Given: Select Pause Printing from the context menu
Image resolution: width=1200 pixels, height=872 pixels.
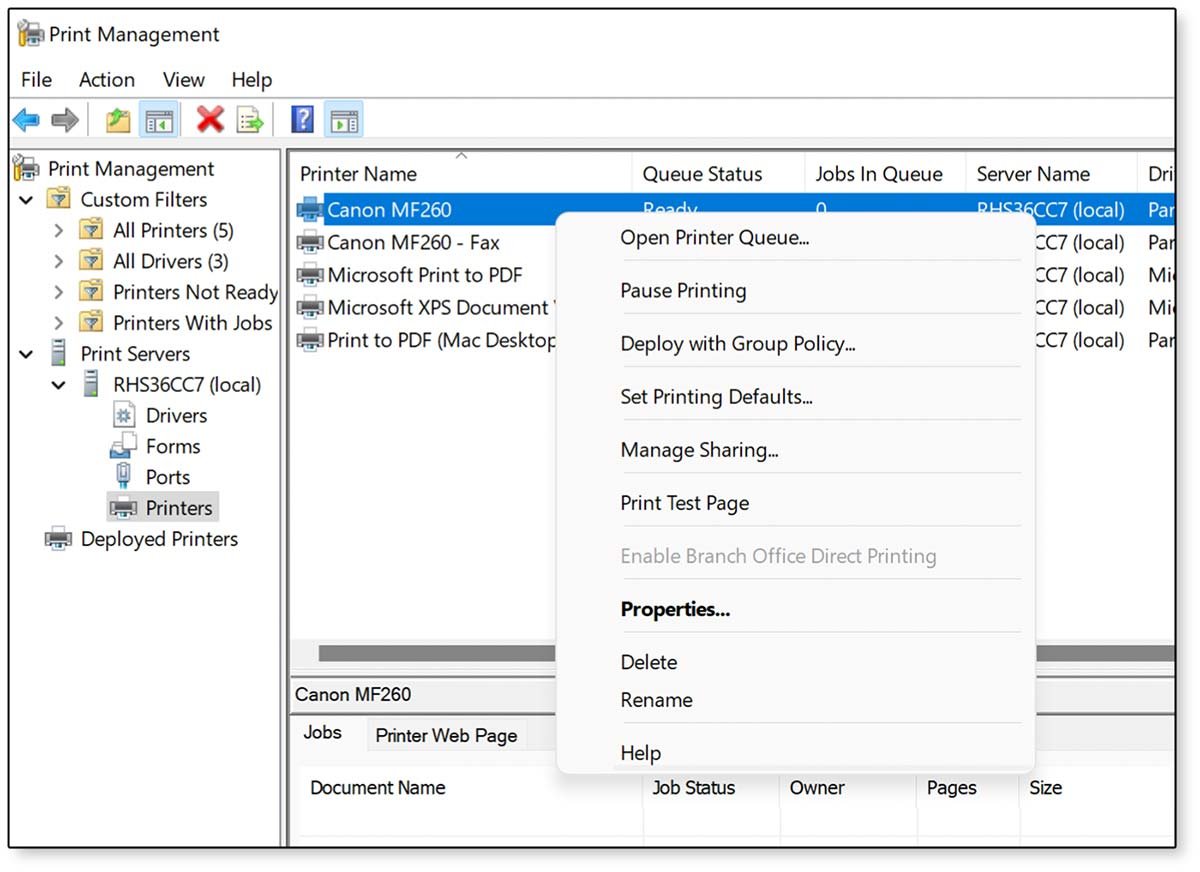Looking at the screenshot, I should coord(683,290).
